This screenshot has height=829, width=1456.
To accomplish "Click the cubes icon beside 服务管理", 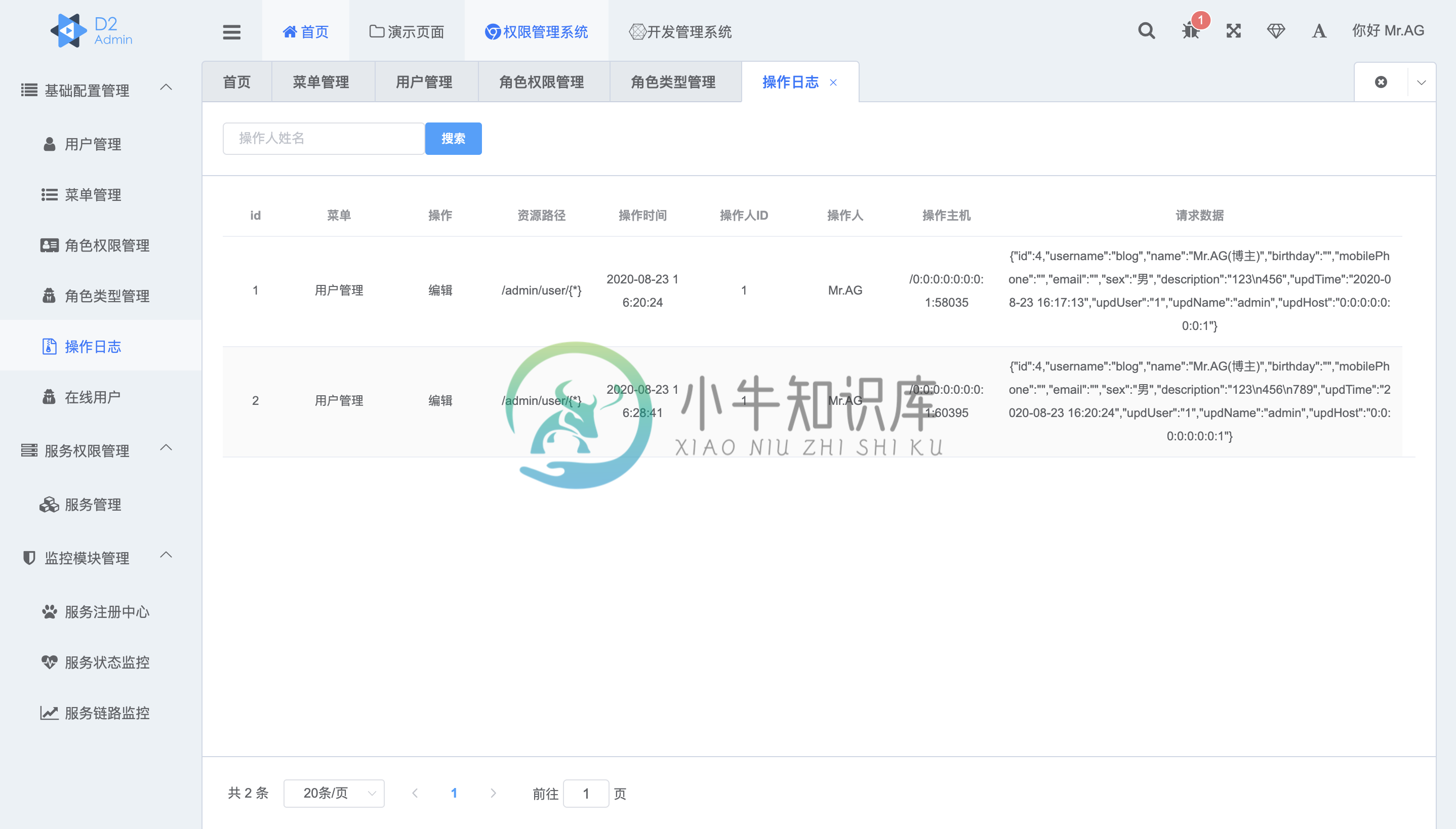I will pyautogui.click(x=50, y=505).
